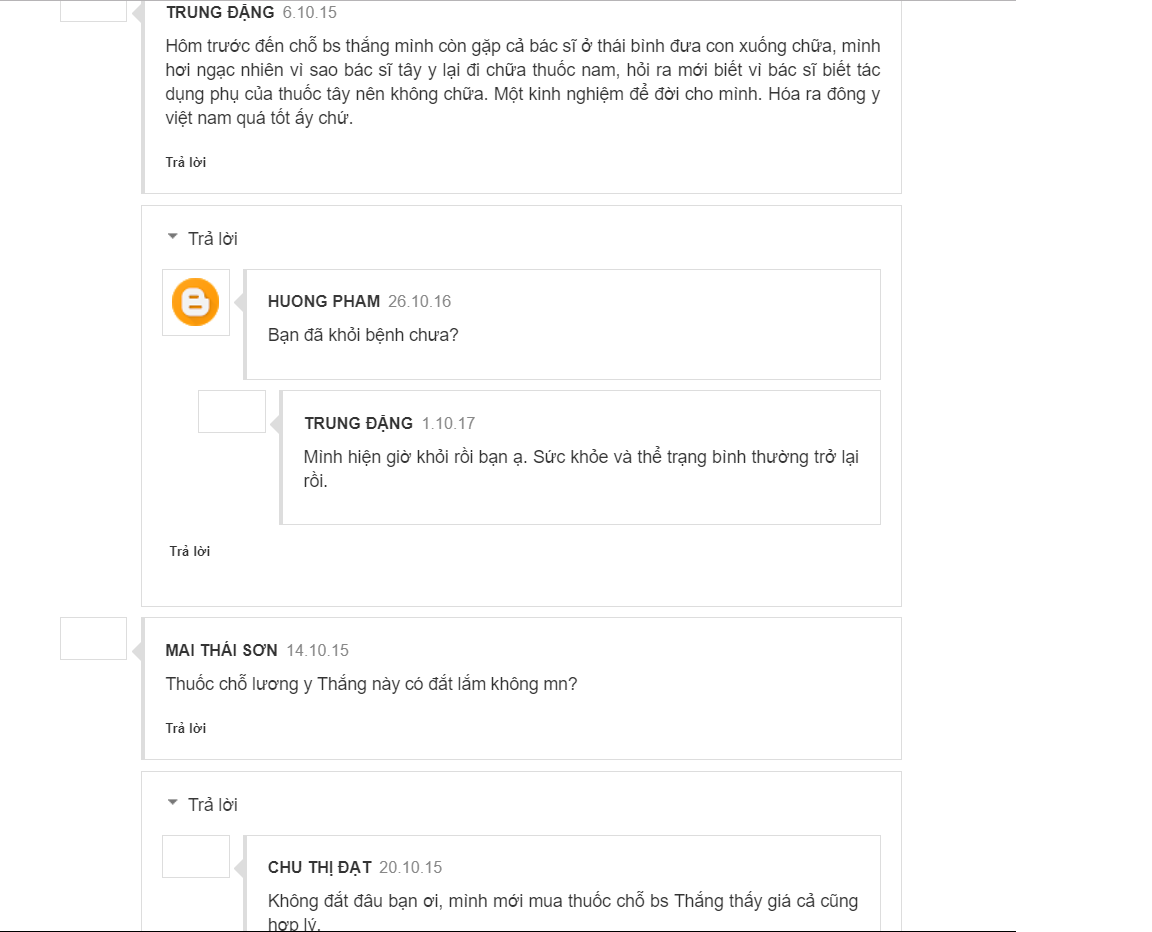This screenshot has width=1152, height=932.
Task: Click the 14.10.15 comment timestamp
Action: (x=318, y=650)
